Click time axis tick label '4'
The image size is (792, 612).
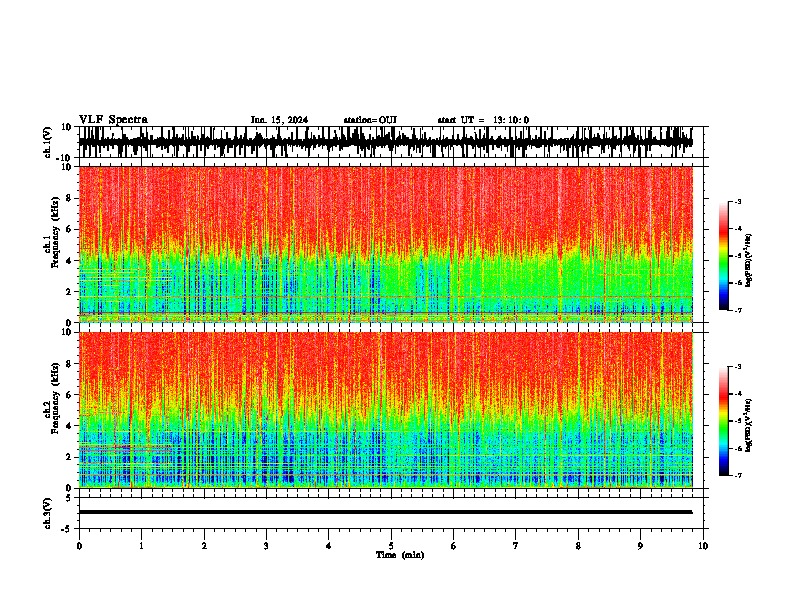(329, 546)
